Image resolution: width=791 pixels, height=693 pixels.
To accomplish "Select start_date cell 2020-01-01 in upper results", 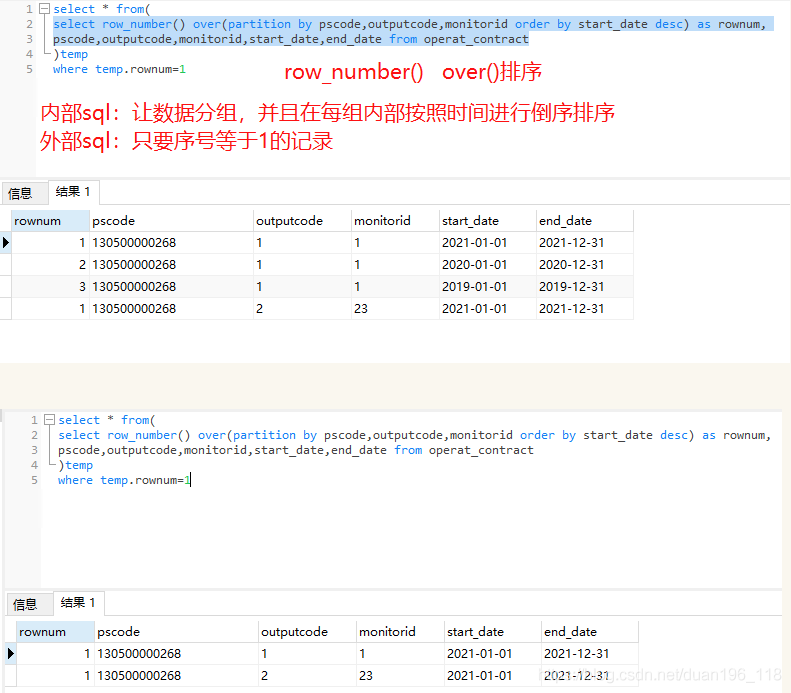I will [x=487, y=265].
